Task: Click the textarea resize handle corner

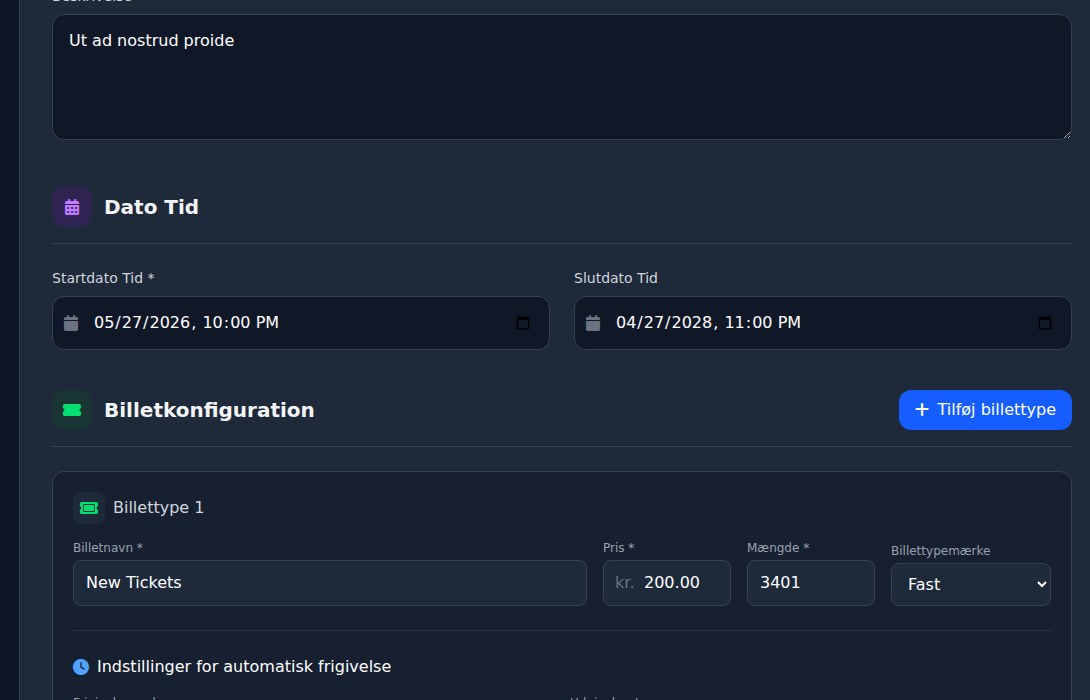Action: [x=1066, y=134]
